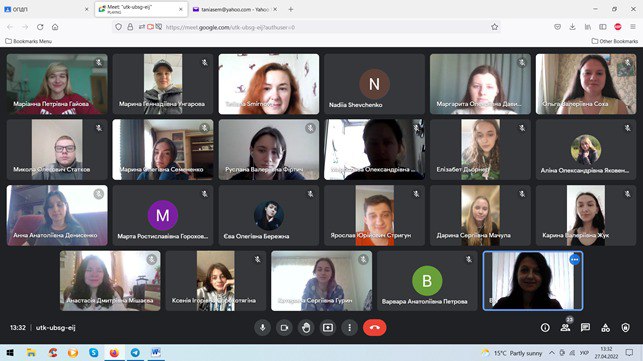Open the Bookmarks Menu folder

28,41
